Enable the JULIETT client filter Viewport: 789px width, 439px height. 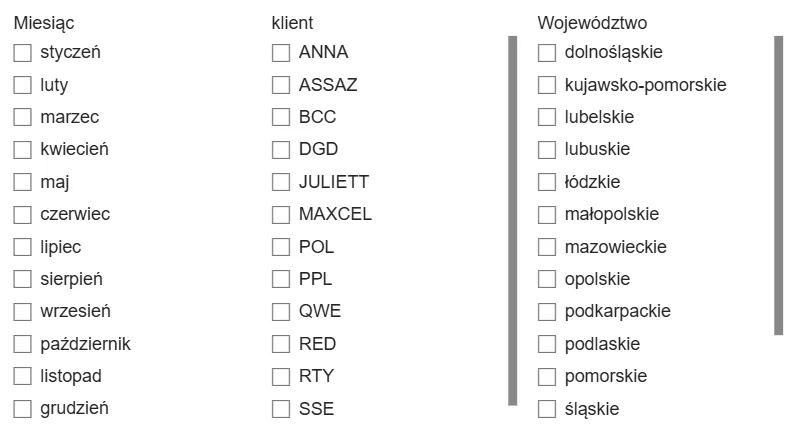tap(281, 182)
